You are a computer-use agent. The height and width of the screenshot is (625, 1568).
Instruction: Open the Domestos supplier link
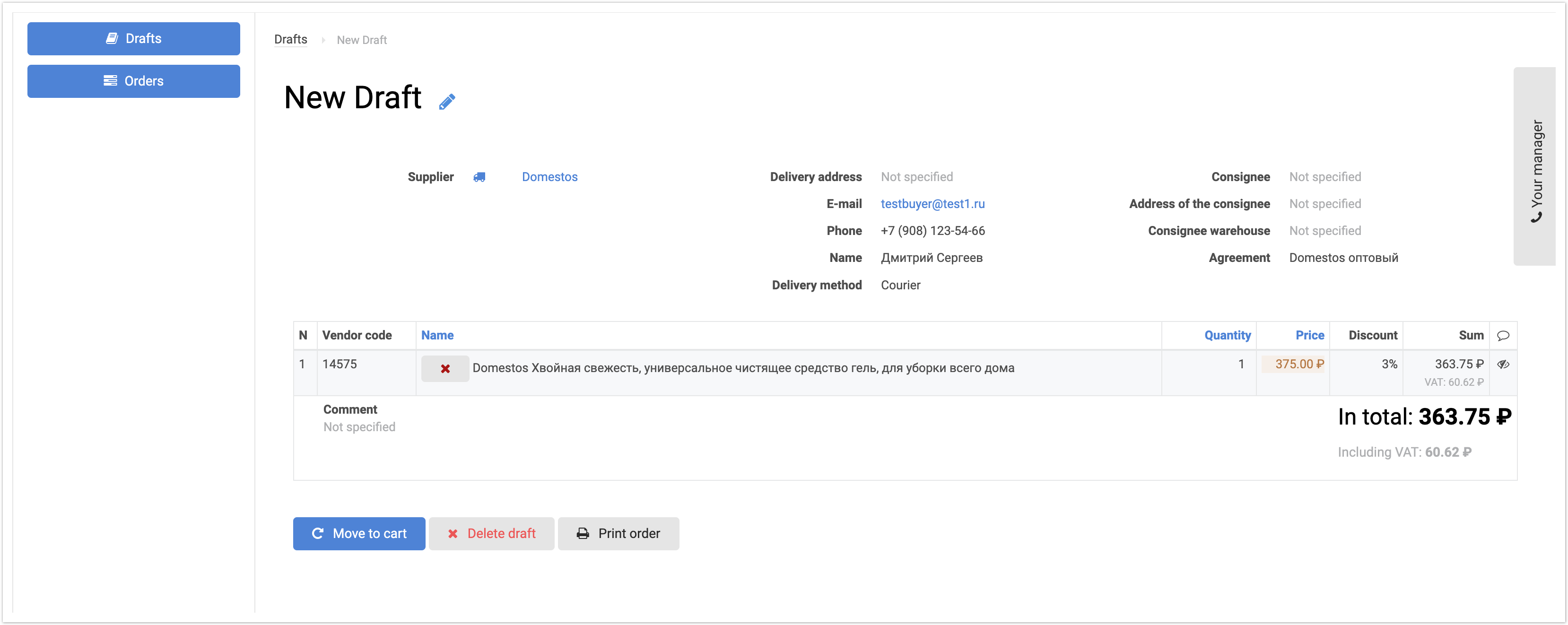point(549,177)
